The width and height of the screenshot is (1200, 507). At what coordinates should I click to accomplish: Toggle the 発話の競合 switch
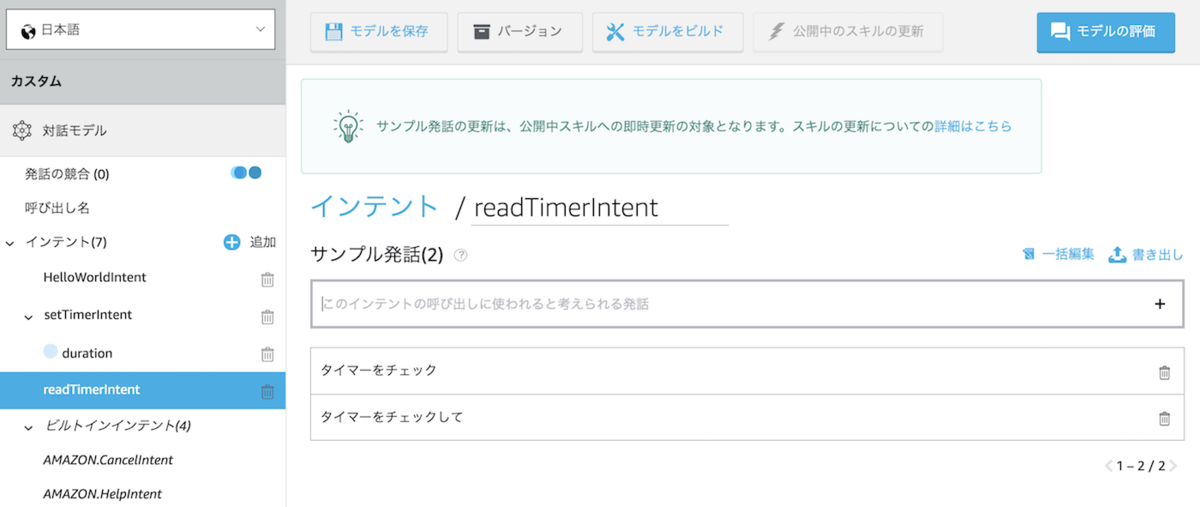246,172
